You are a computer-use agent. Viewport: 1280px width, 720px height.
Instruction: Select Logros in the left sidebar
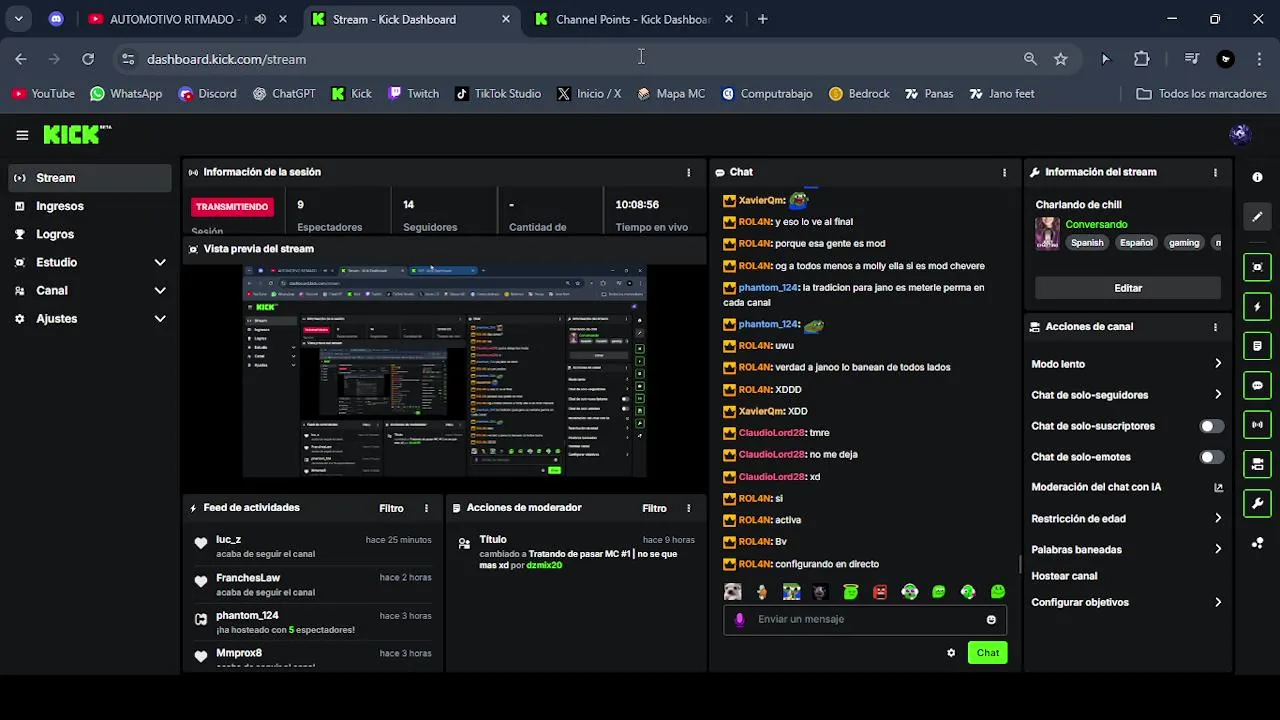[x=90, y=234]
